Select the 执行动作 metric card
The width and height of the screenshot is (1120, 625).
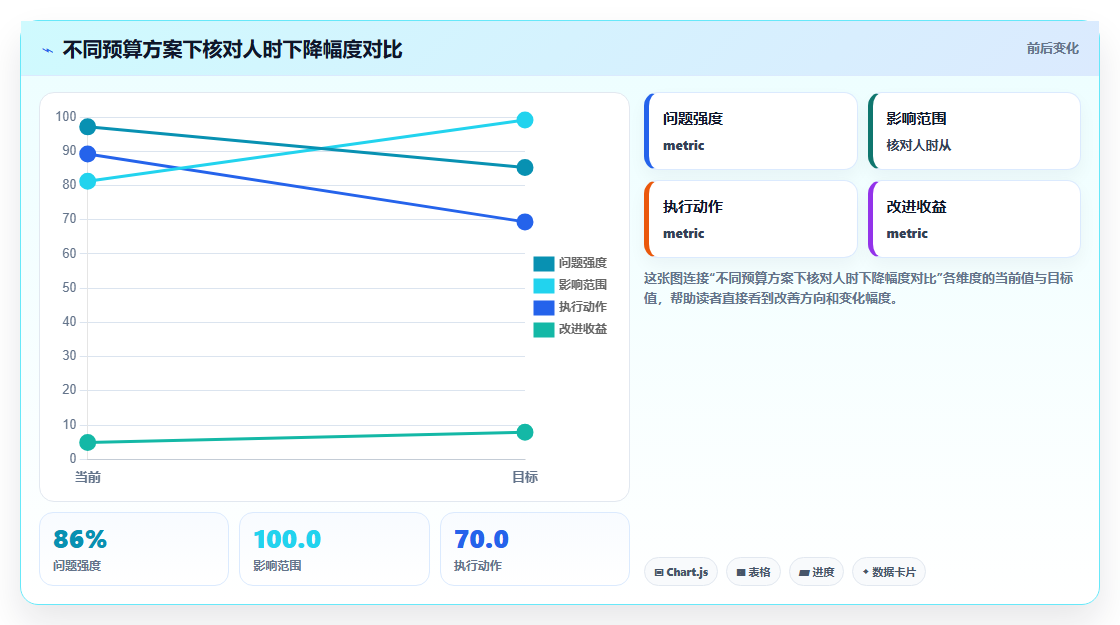click(750, 219)
